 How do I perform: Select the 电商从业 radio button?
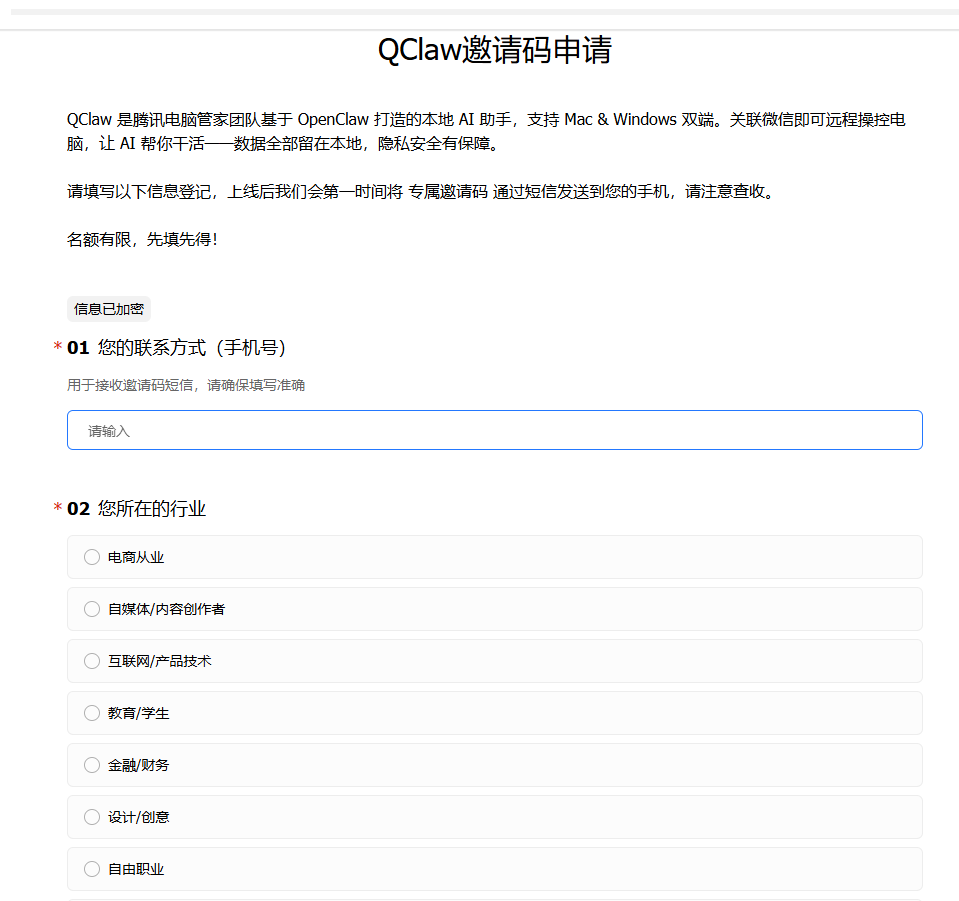point(91,557)
